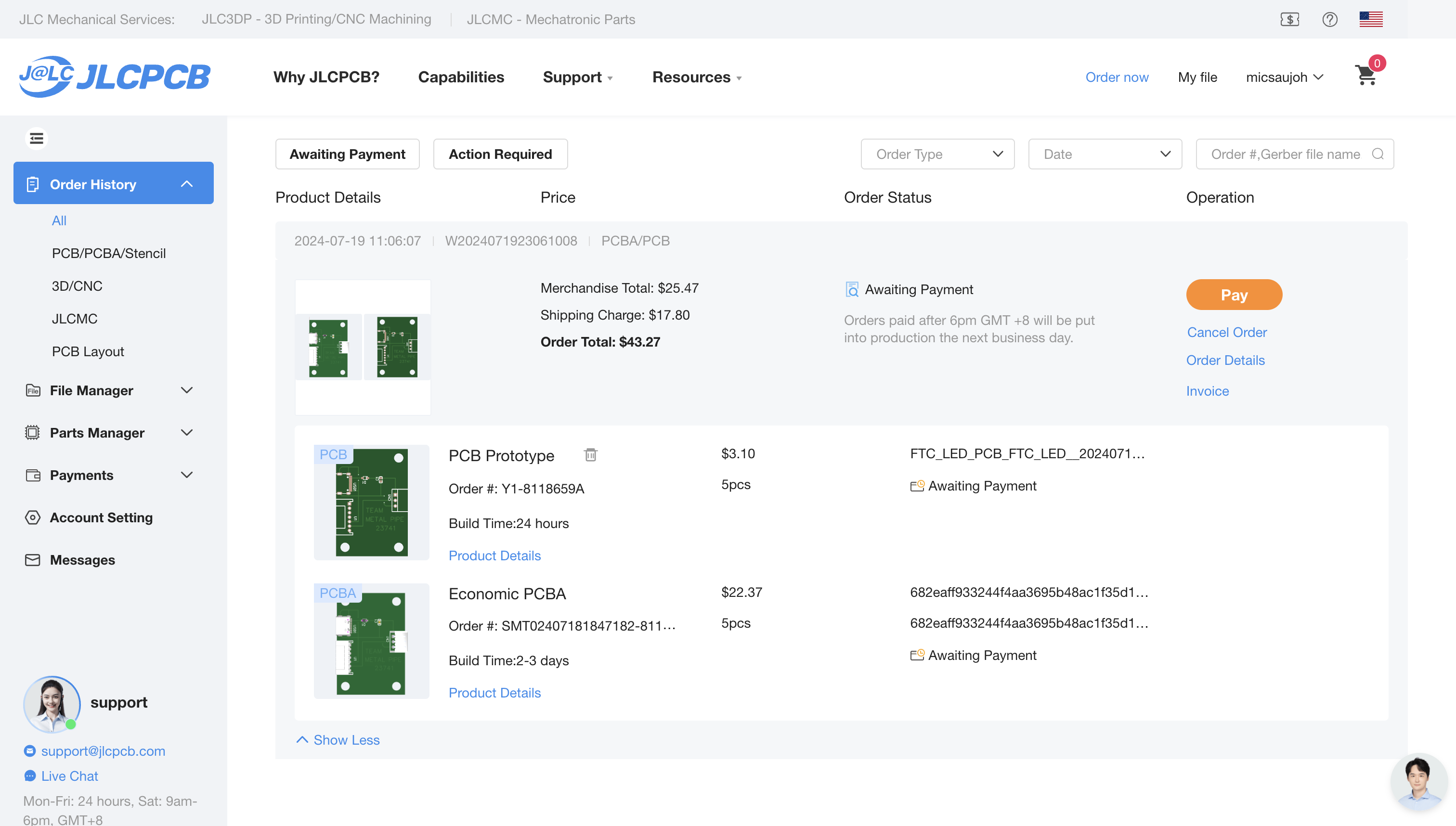Viewport: 1456px width, 826px height.
Task: Collapse the order with Show Less
Action: 339,740
